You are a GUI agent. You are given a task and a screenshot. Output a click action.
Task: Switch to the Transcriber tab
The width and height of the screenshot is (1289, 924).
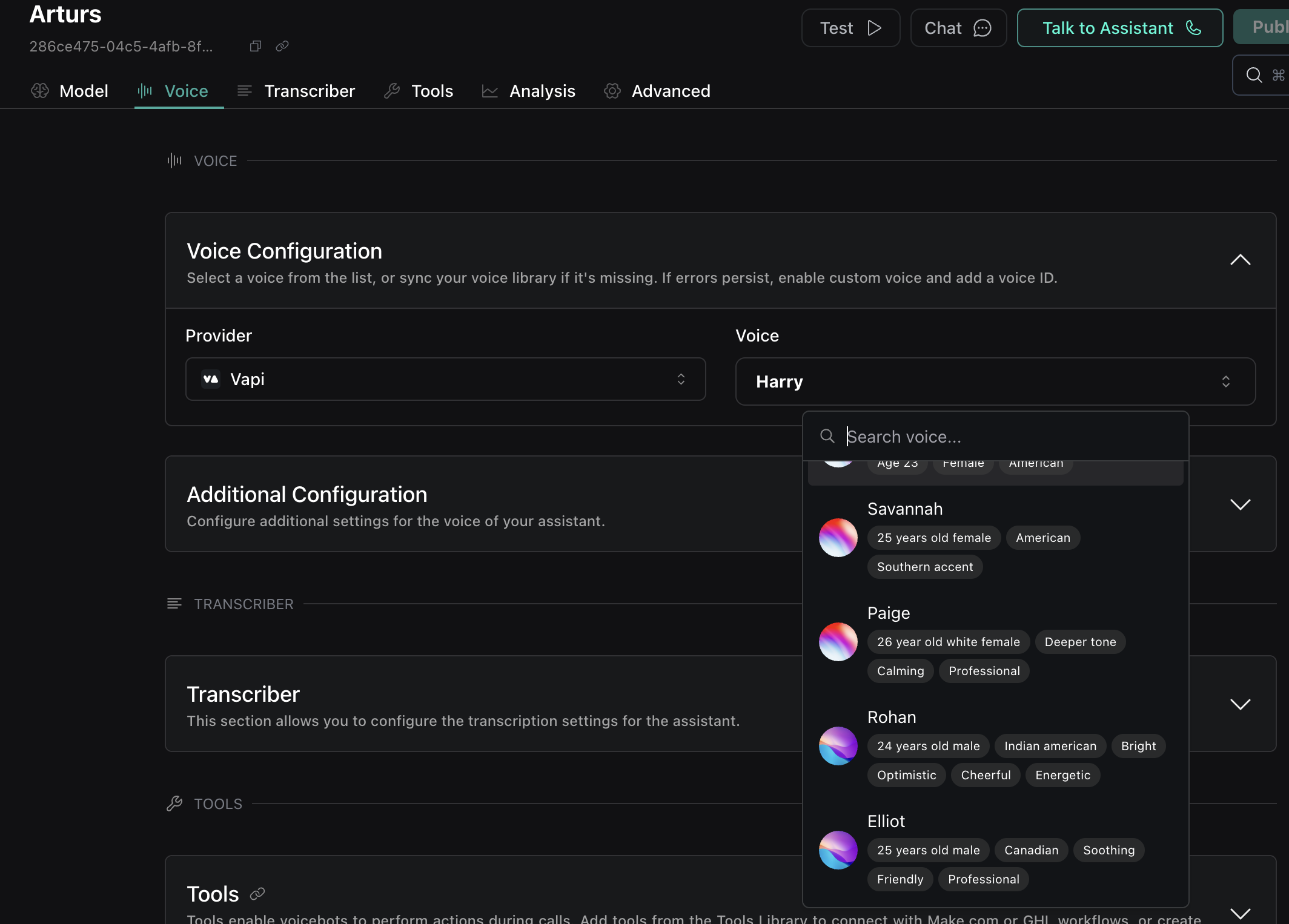tap(296, 91)
